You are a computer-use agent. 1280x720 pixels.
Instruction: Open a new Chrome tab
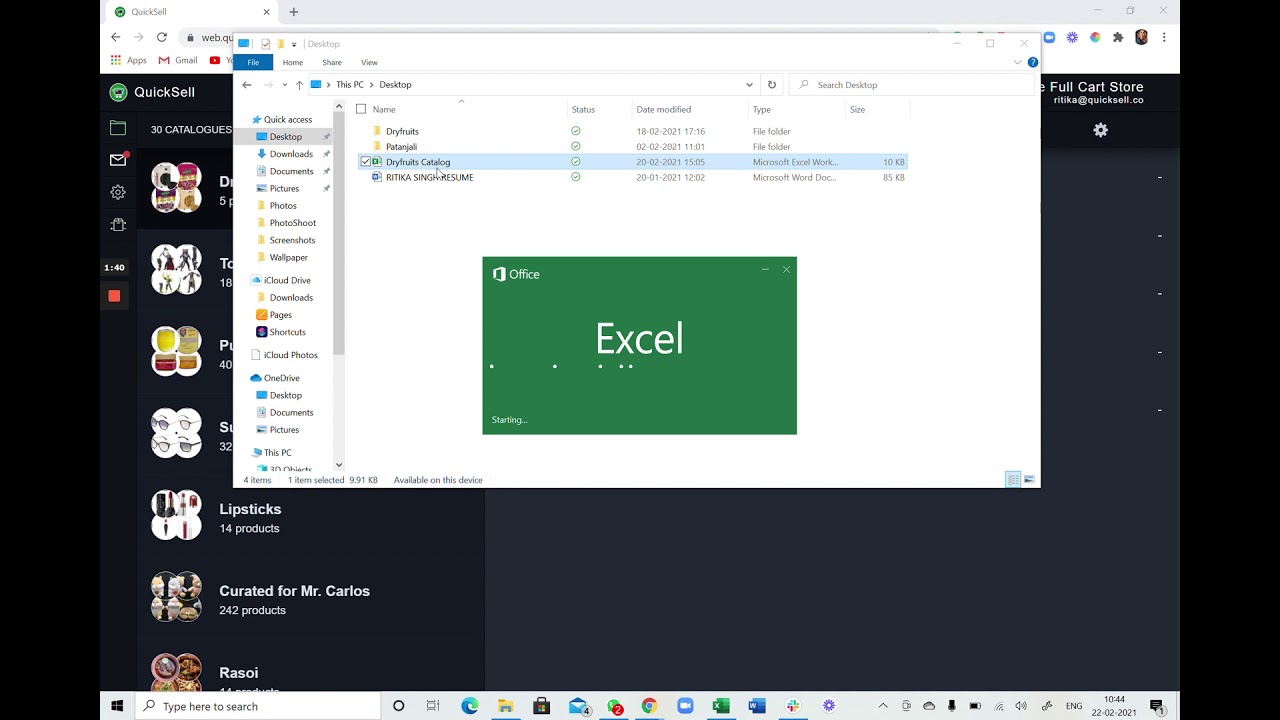click(293, 12)
